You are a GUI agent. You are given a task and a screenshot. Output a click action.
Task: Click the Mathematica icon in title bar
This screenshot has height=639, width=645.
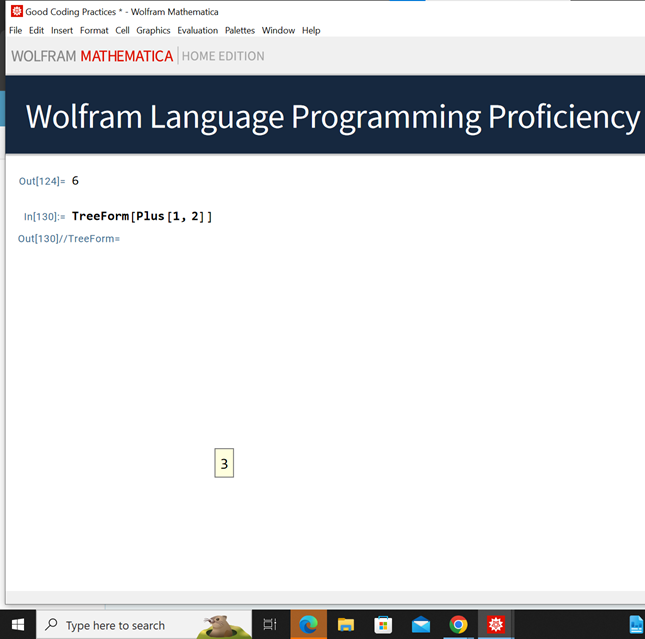click(x=16, y=11)
